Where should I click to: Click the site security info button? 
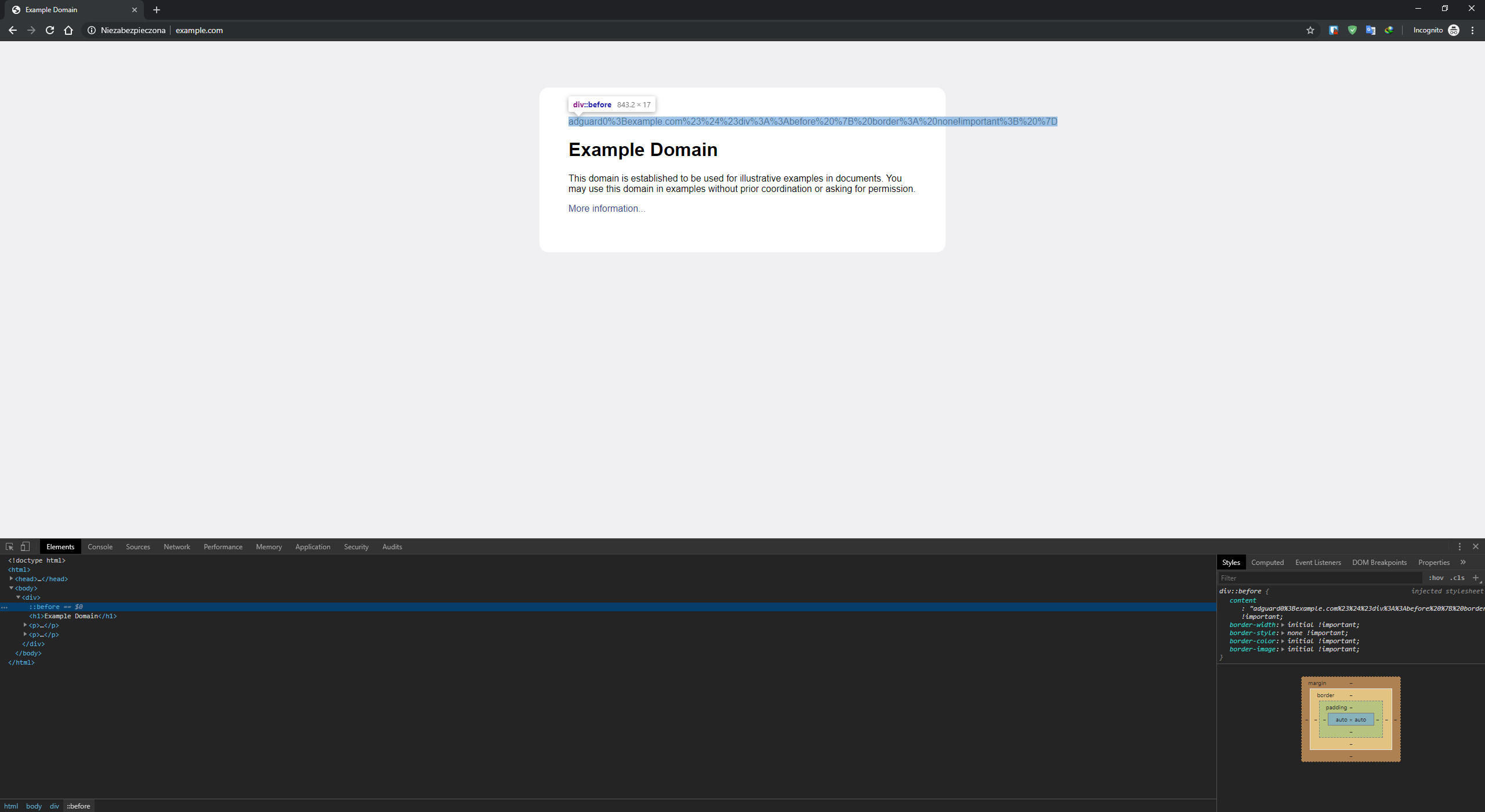91,30
